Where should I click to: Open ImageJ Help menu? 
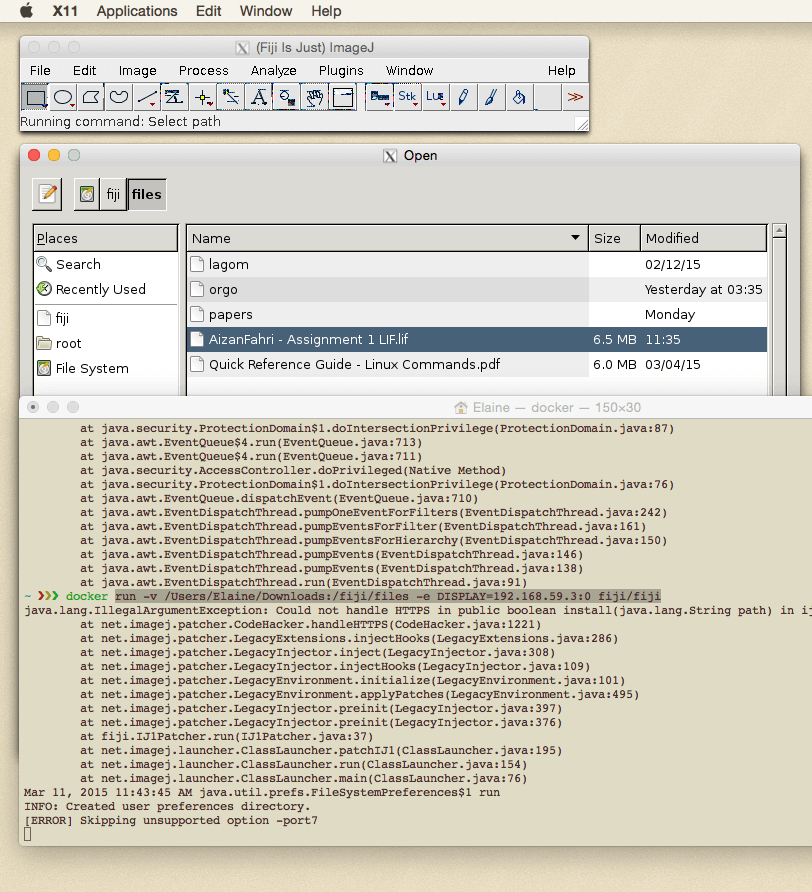click(x=562, y=71)
